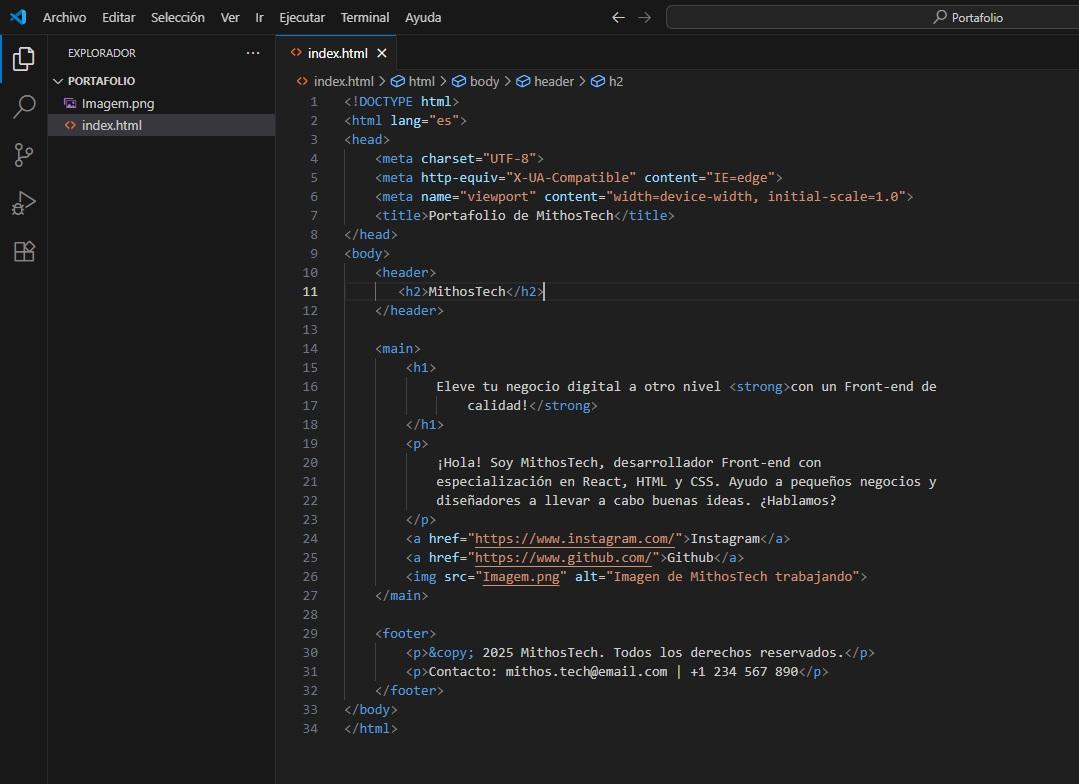This screenshot has width=1079, height=784.
Task: Open the Ejecutar menu
Action: coord(302,17)
